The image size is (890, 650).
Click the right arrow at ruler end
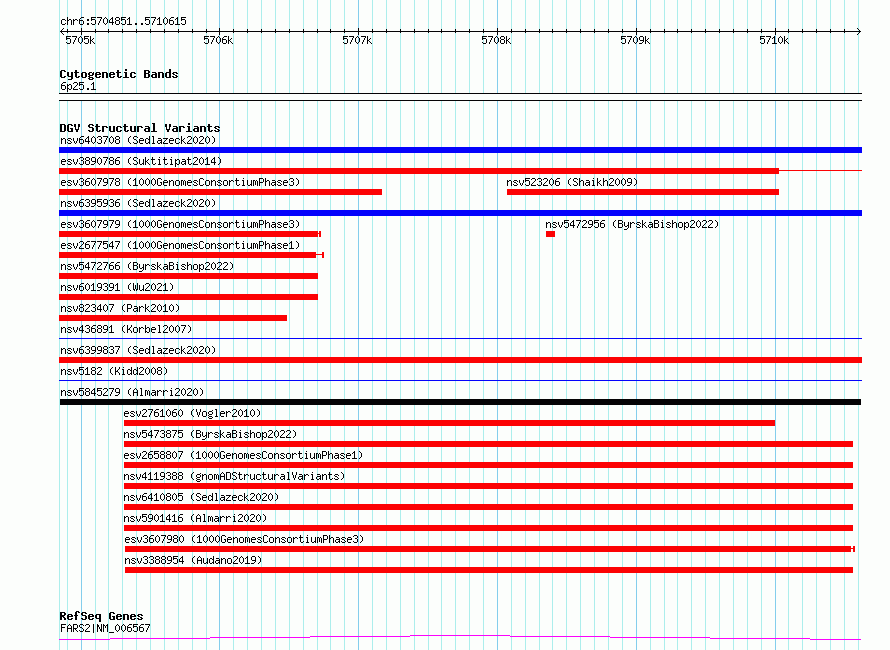click(x=859, y=31)
